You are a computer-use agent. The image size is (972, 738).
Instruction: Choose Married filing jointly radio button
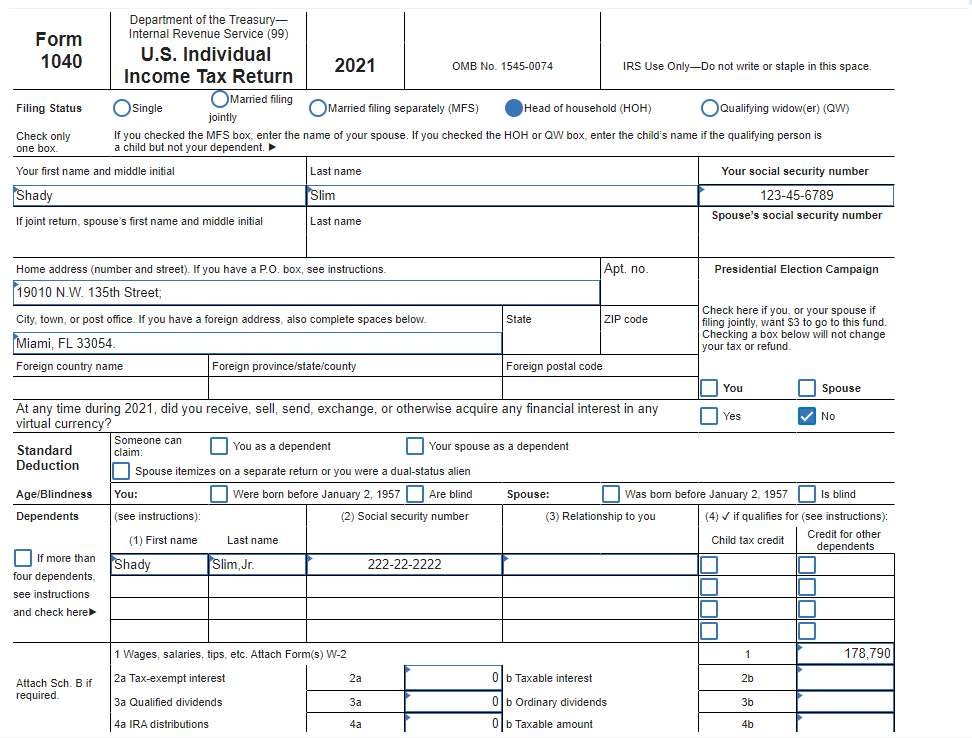point(219,99)
